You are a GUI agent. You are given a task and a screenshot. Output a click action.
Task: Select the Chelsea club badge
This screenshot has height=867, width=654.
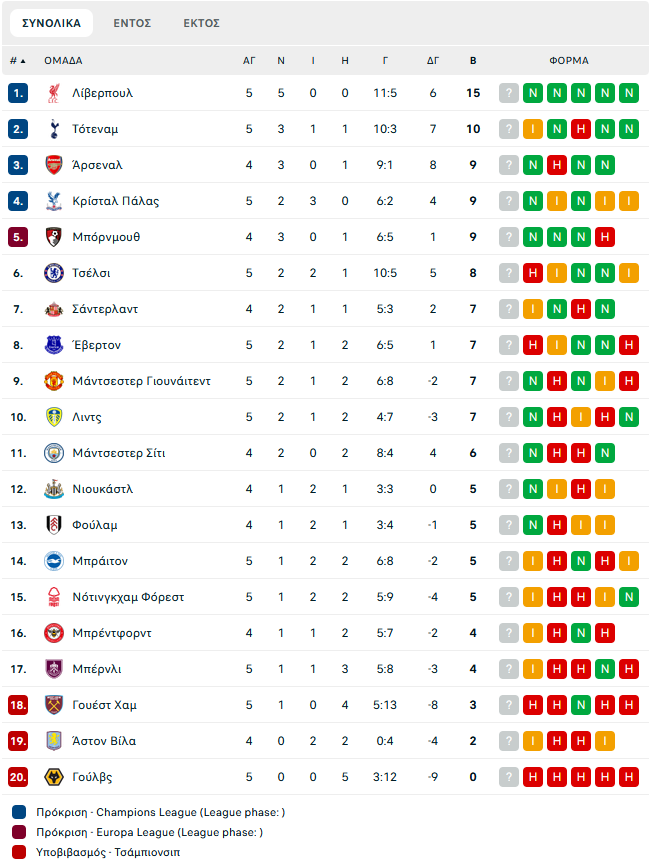54,273
